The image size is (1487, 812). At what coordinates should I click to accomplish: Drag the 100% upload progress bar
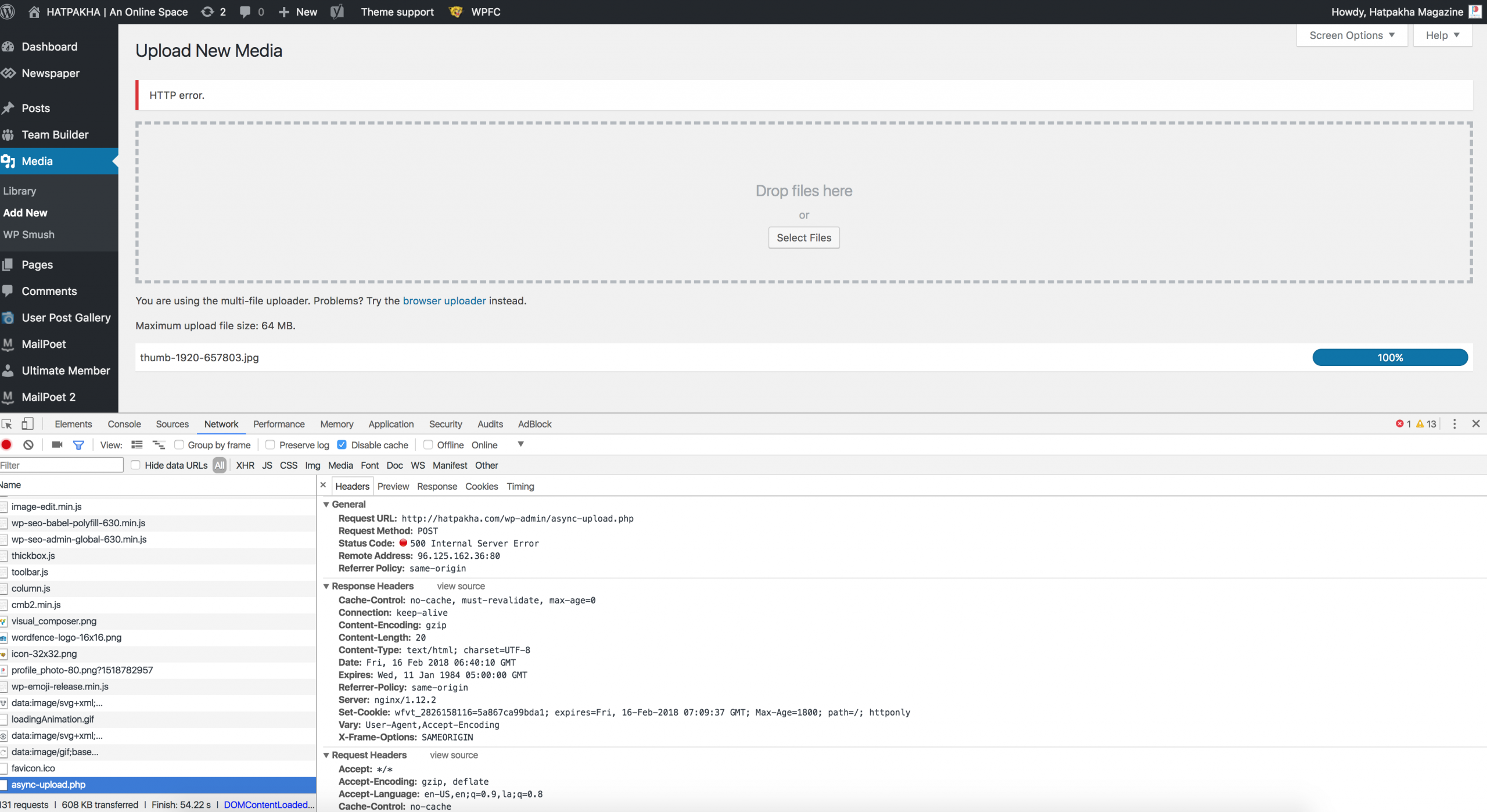coord(1390,357)
